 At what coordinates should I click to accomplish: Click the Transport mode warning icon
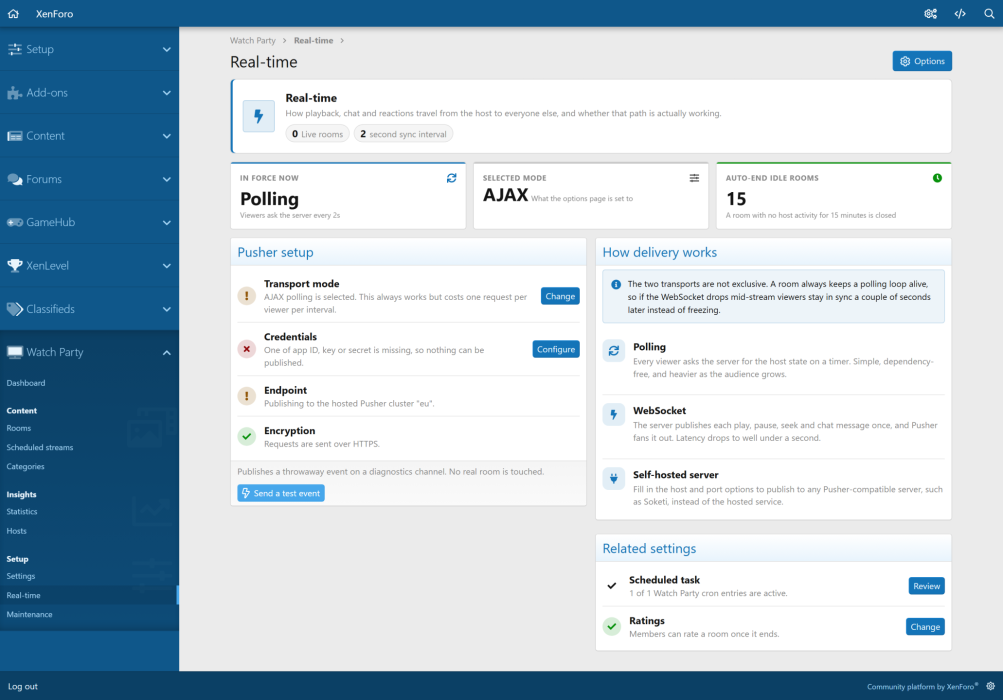[246, 296]
